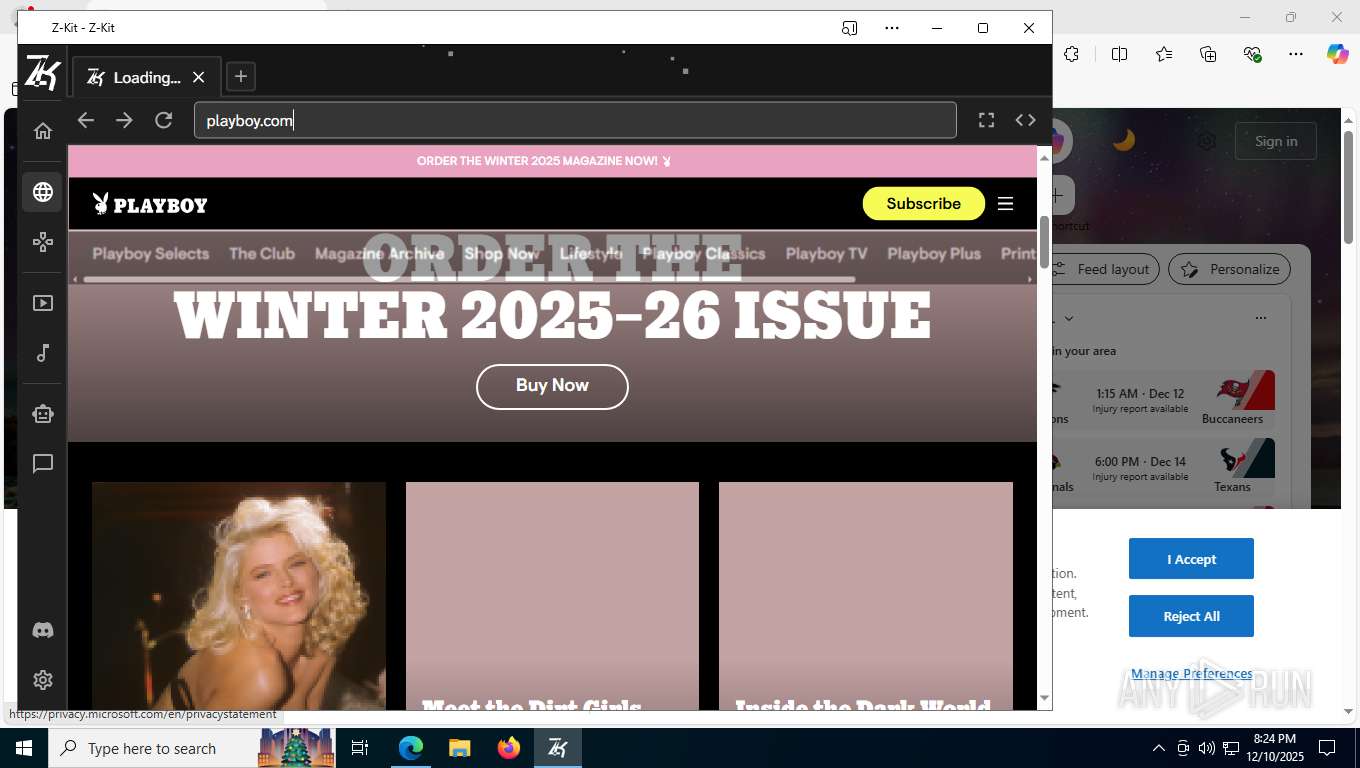Click Personalize in Edge window
Screen dimensions: 1360x768
[x=1230, y=269]
